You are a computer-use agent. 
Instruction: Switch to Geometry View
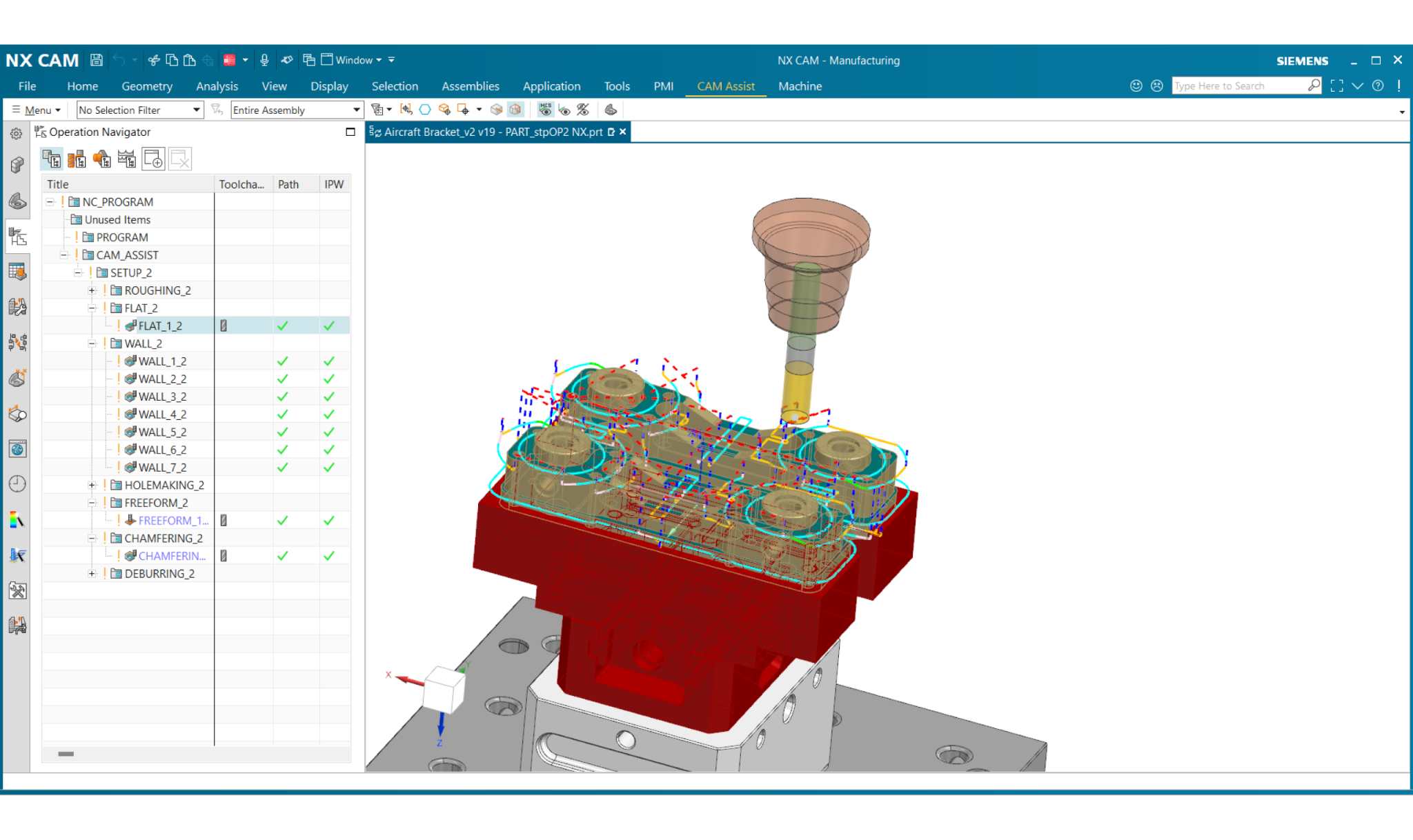click(x=102, y=159)
